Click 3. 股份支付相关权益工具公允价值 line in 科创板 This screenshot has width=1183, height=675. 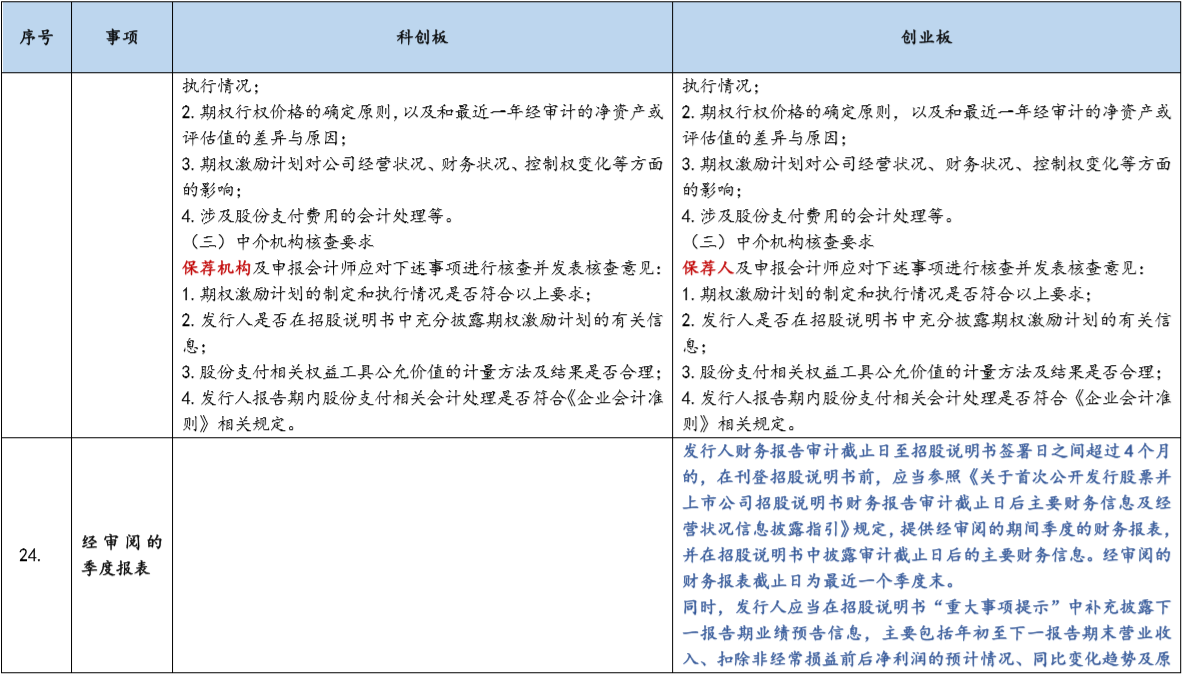tap(423, 372)
